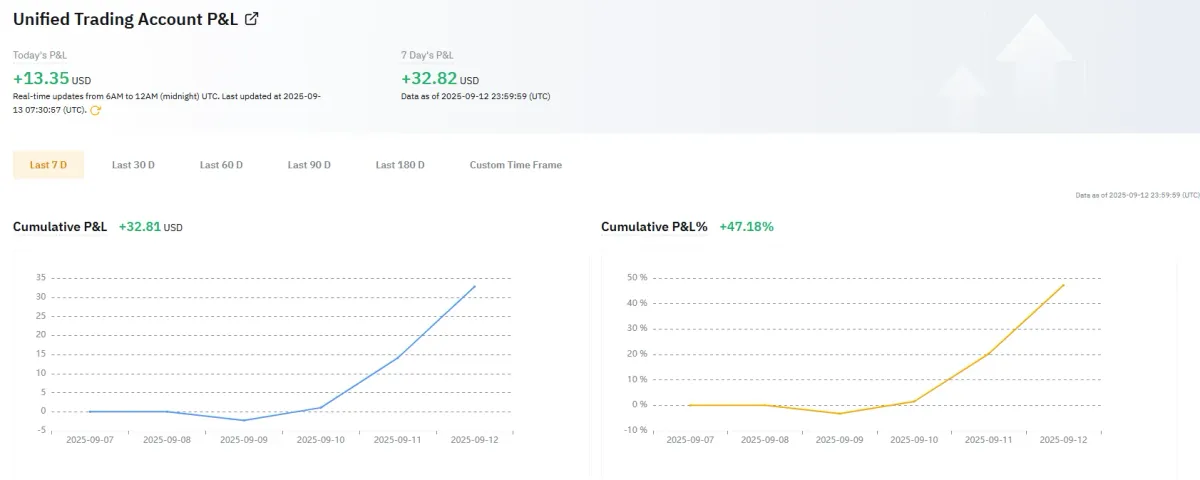This screenshot has width=1200, height=480.
Task: Click Today's P&L value +13.35
Action: 41,79
